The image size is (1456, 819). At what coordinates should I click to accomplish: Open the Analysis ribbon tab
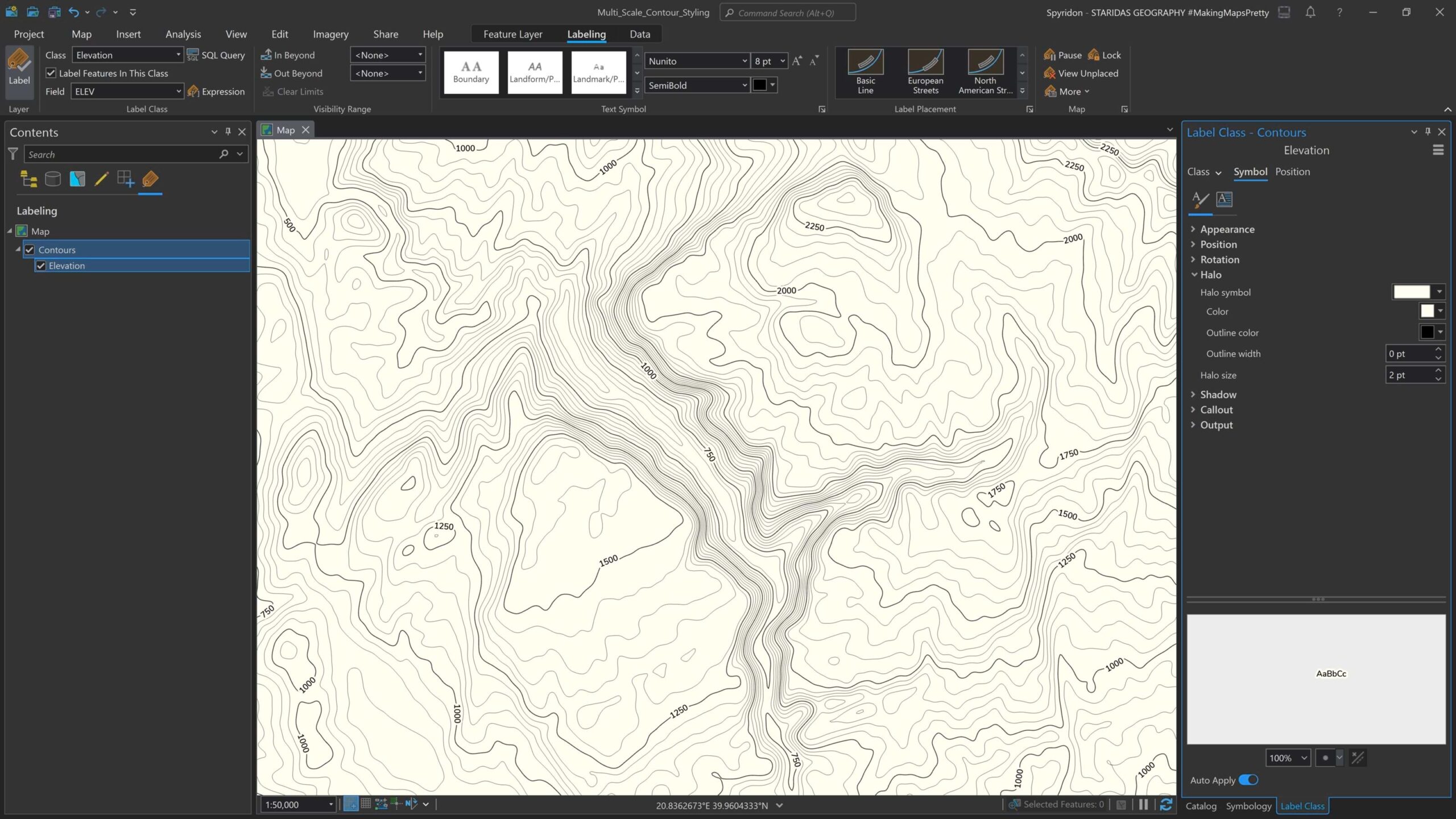[x=183, y=34]
